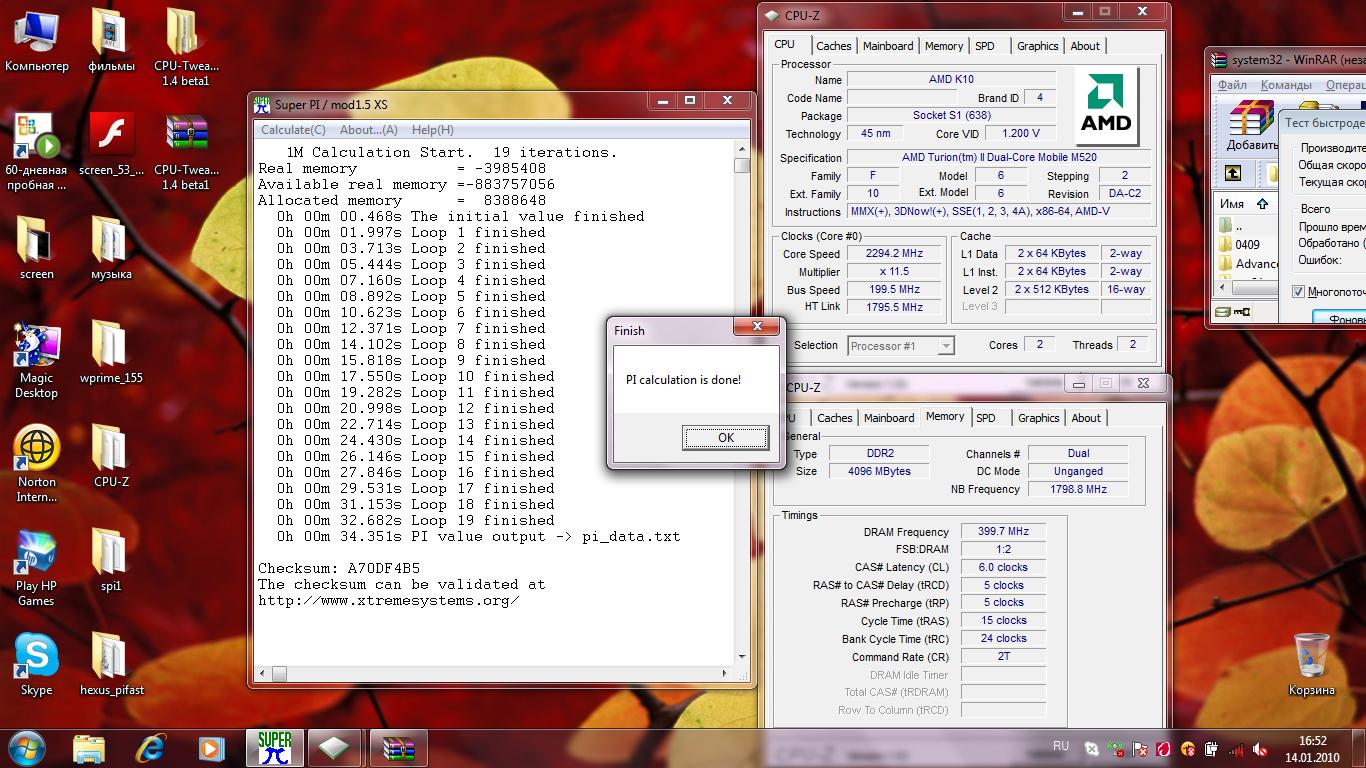Close the Finish dialog
This screenshot has width=1366, height=768.
(x=757, y=327)
